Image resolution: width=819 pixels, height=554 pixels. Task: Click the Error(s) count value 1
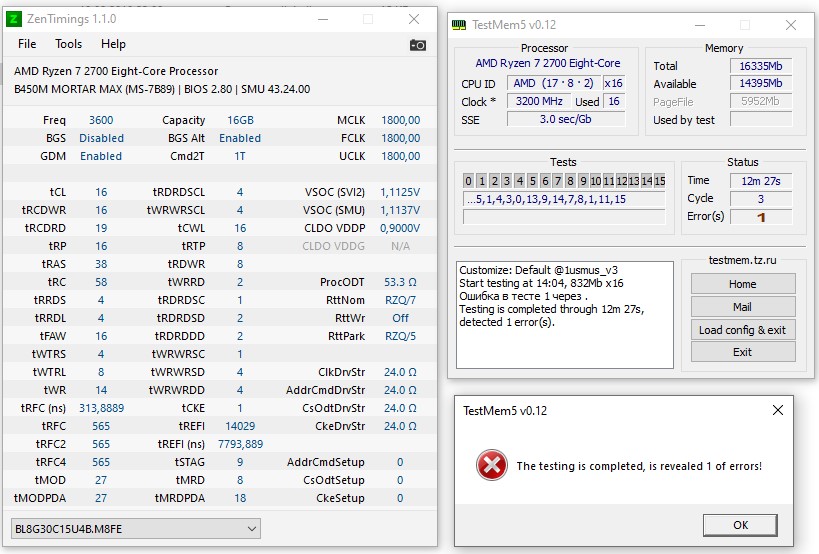coord(760,216)
